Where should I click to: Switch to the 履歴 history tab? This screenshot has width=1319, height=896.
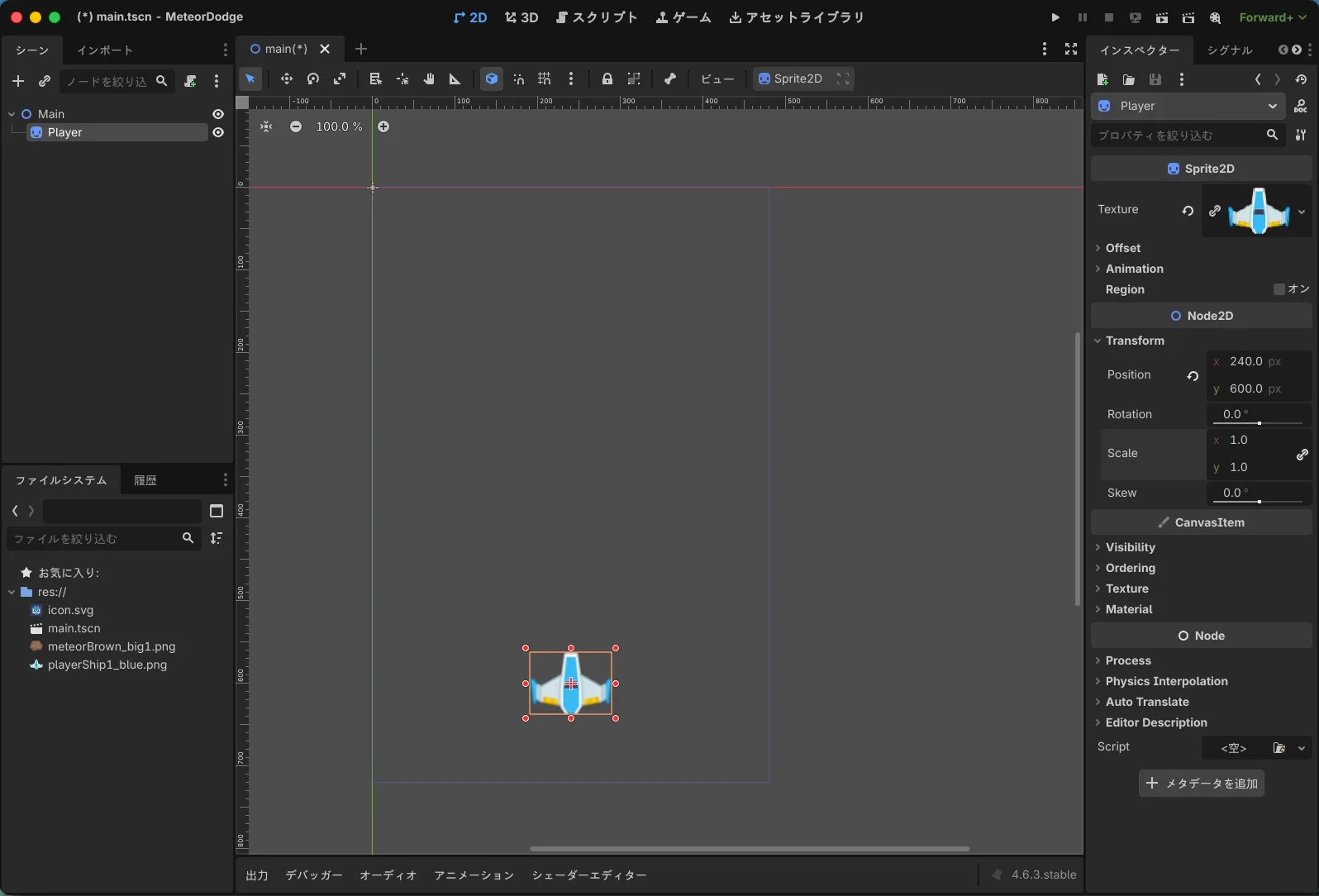point(145,480)
